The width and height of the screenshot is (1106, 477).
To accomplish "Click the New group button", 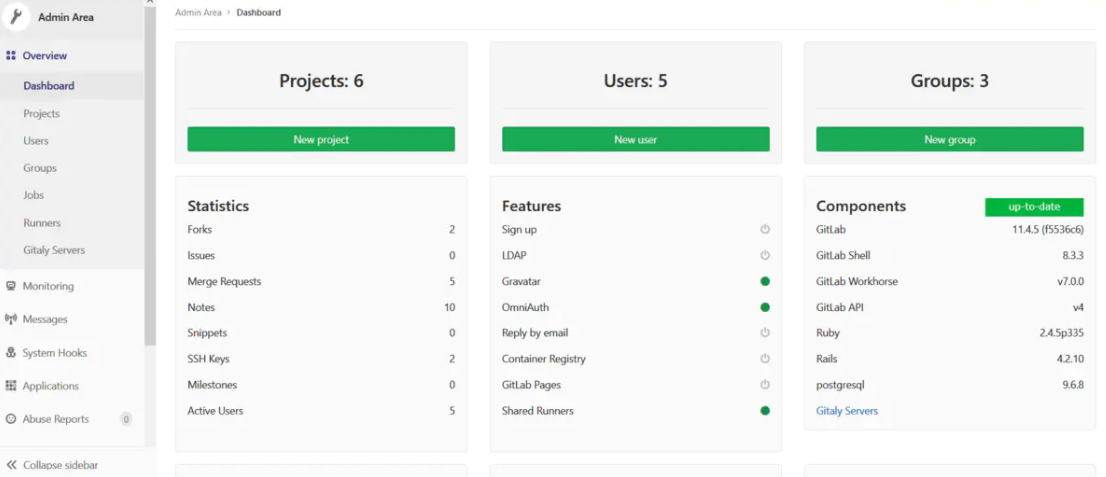I will tap(949, 140).
